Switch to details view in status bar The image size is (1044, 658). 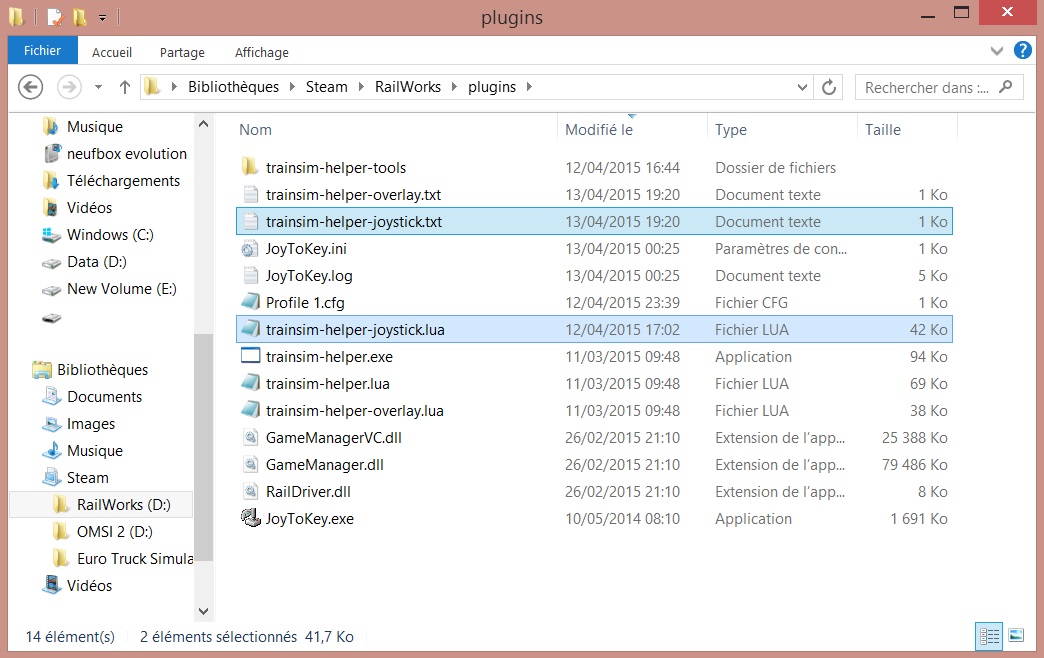[x=989, y=637]
